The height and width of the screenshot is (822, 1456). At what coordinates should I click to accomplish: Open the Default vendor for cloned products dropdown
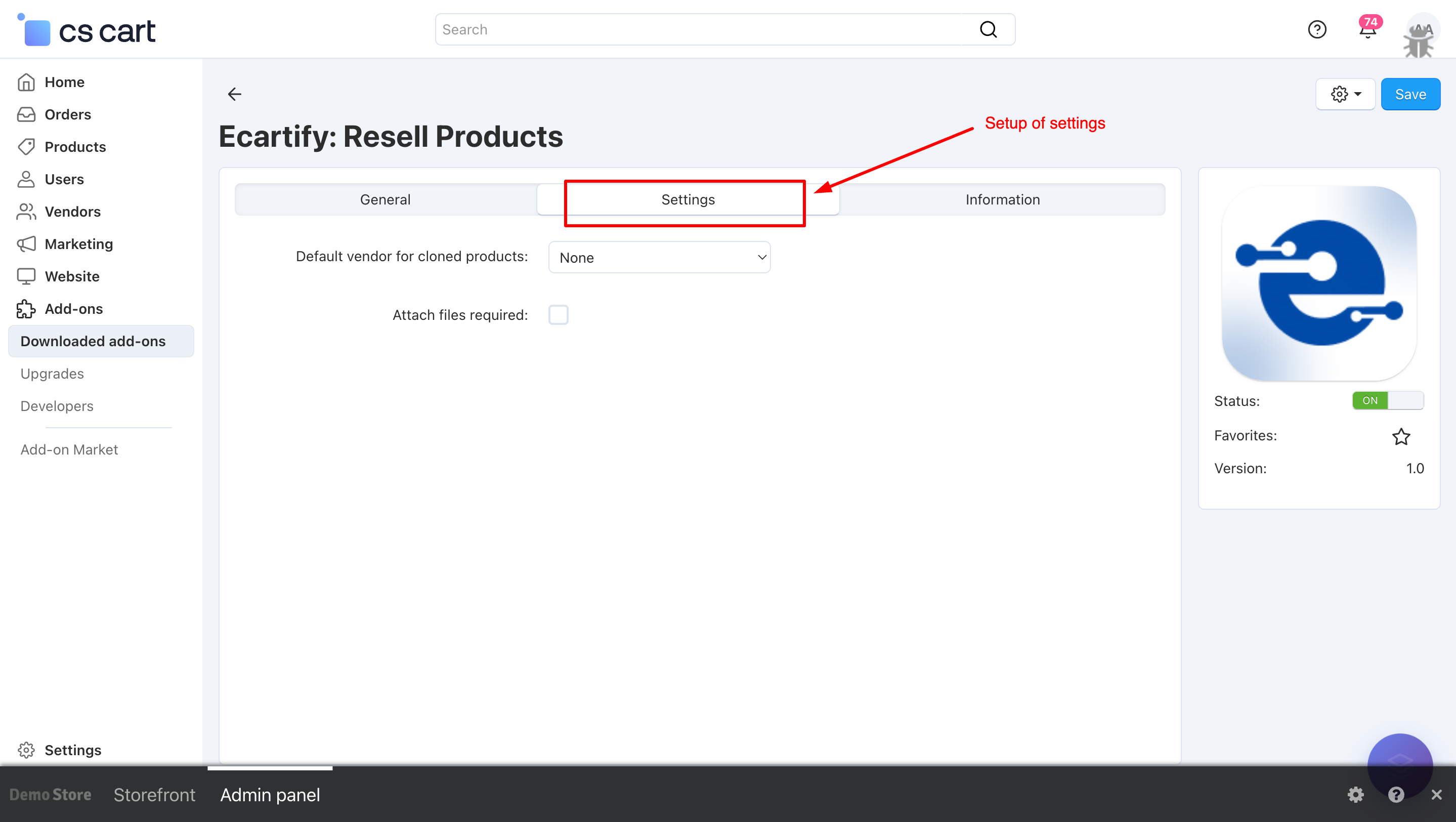(x=659, y=258)
